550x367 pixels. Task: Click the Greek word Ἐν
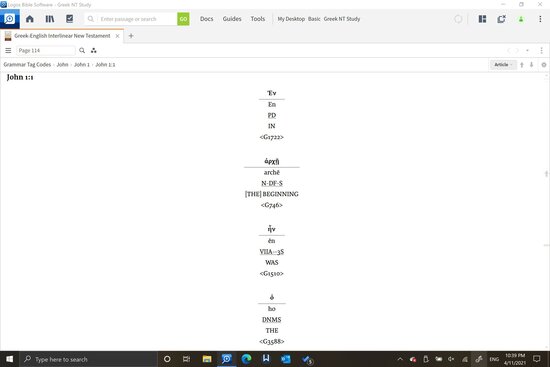(271, 93)
